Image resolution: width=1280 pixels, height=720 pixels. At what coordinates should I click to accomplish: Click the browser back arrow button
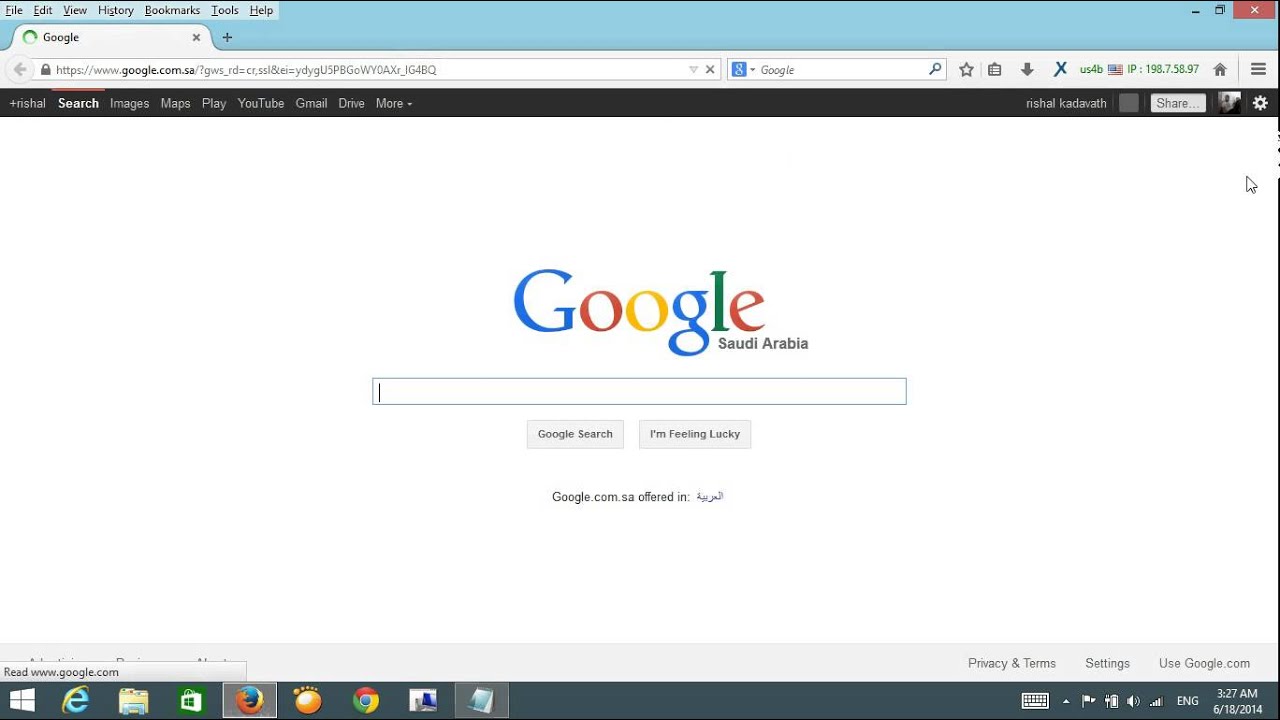20,70
